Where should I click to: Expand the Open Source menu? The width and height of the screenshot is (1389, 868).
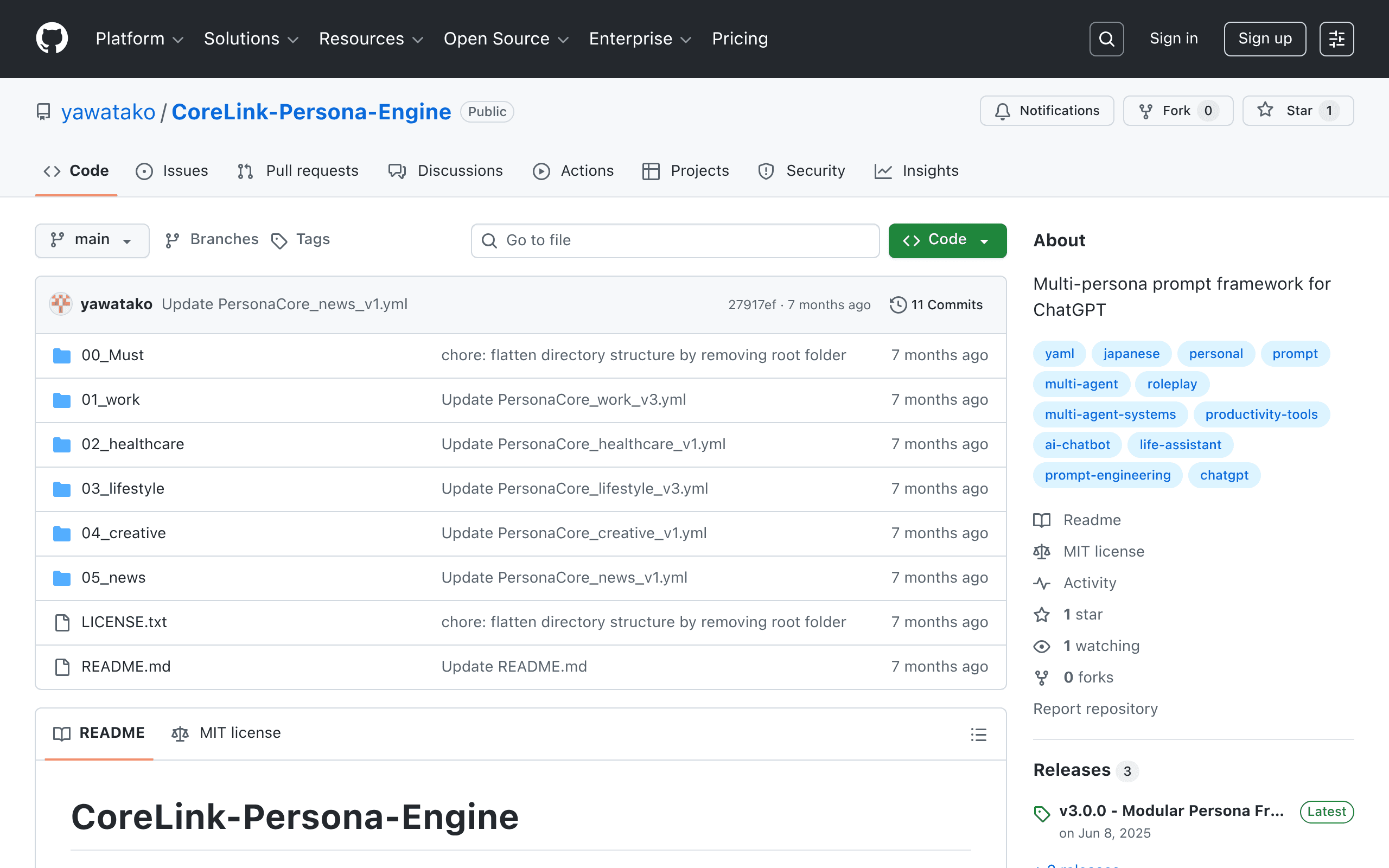point(506,39)
